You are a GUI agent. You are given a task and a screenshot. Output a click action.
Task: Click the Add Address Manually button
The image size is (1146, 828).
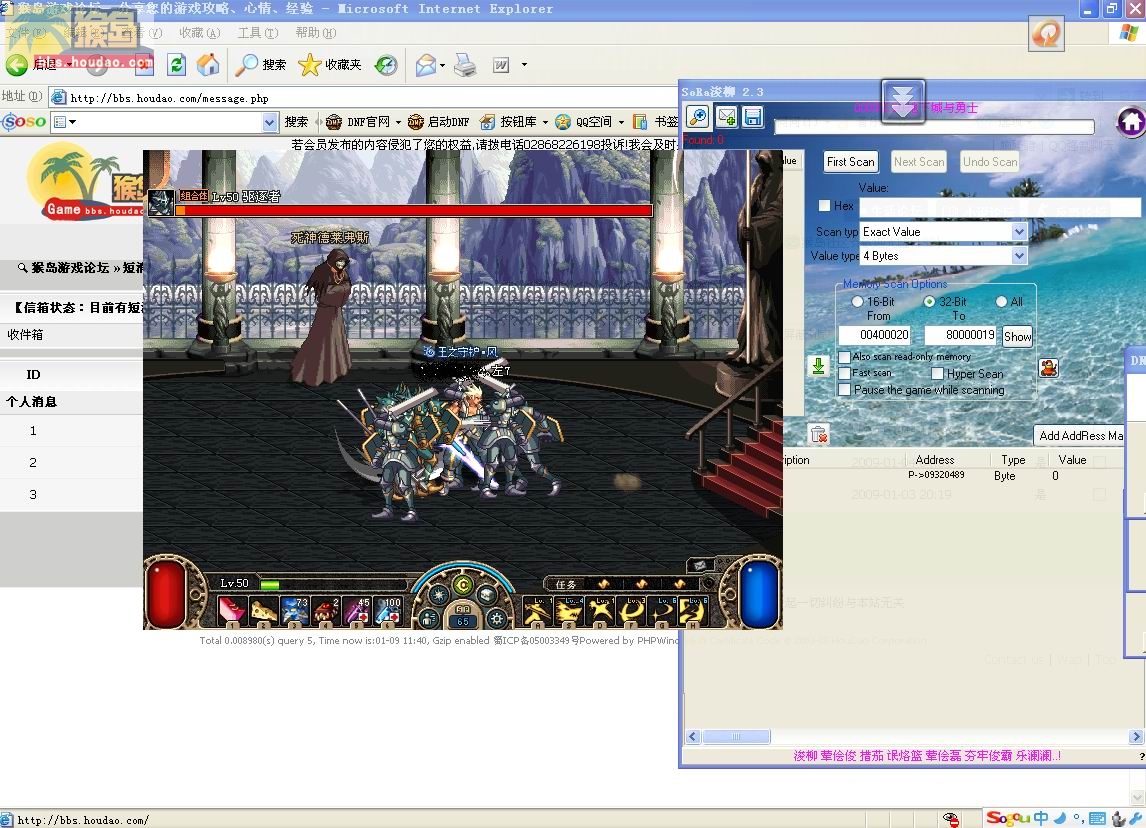pyautogui.click(x=1080, y=436)
